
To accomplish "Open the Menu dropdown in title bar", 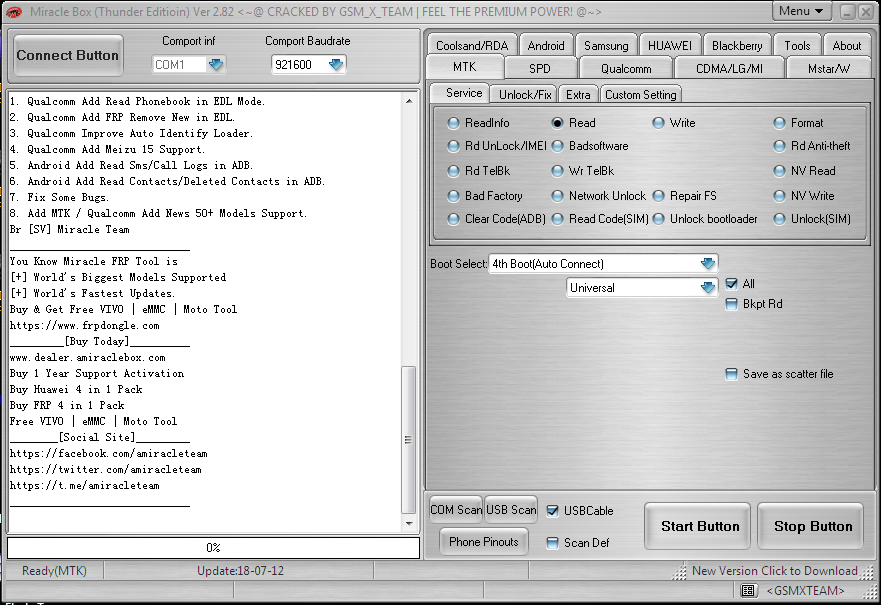I will click(801, 11).
